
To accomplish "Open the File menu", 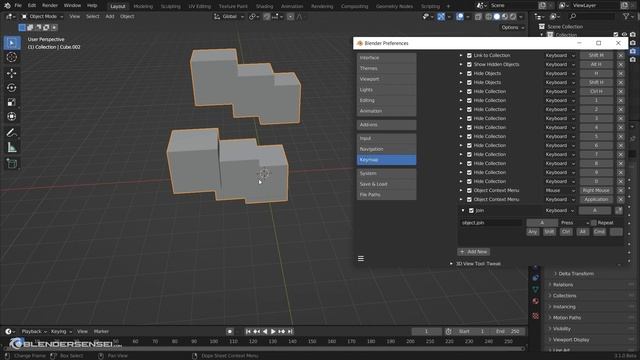I will [18, 6].
